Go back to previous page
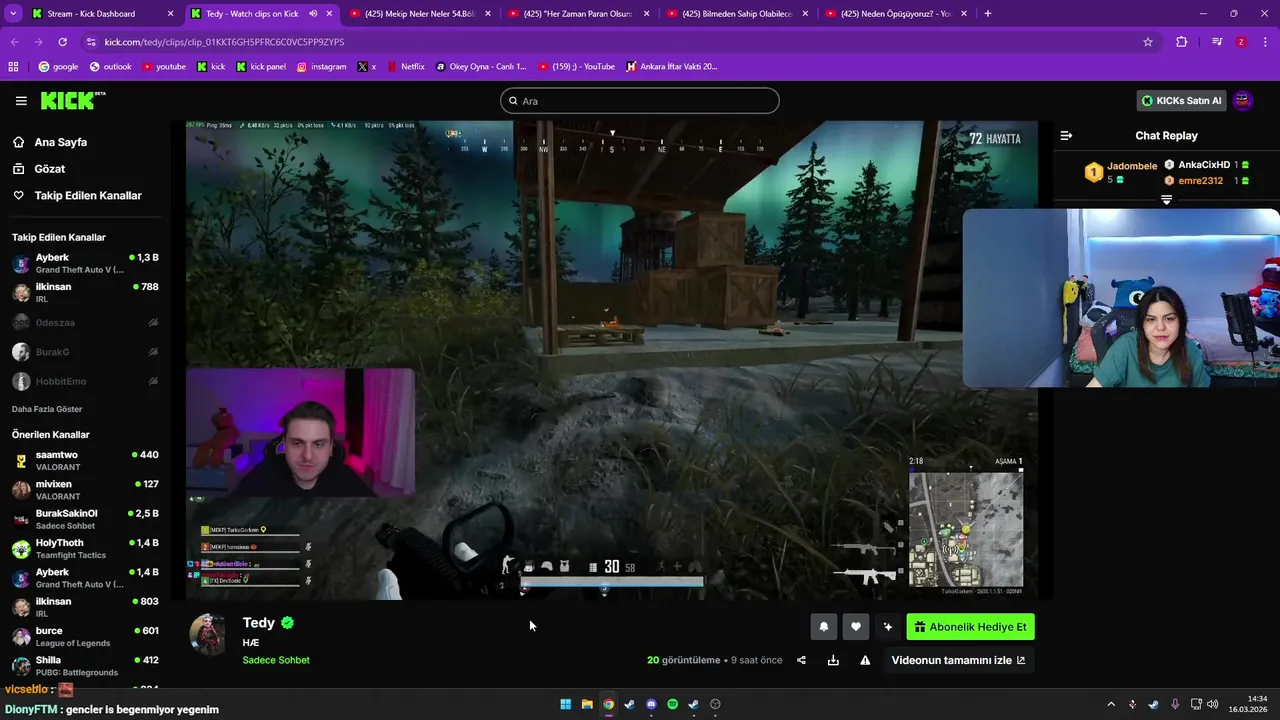This screenshot has width=1280, height=720. coord(14,42)
